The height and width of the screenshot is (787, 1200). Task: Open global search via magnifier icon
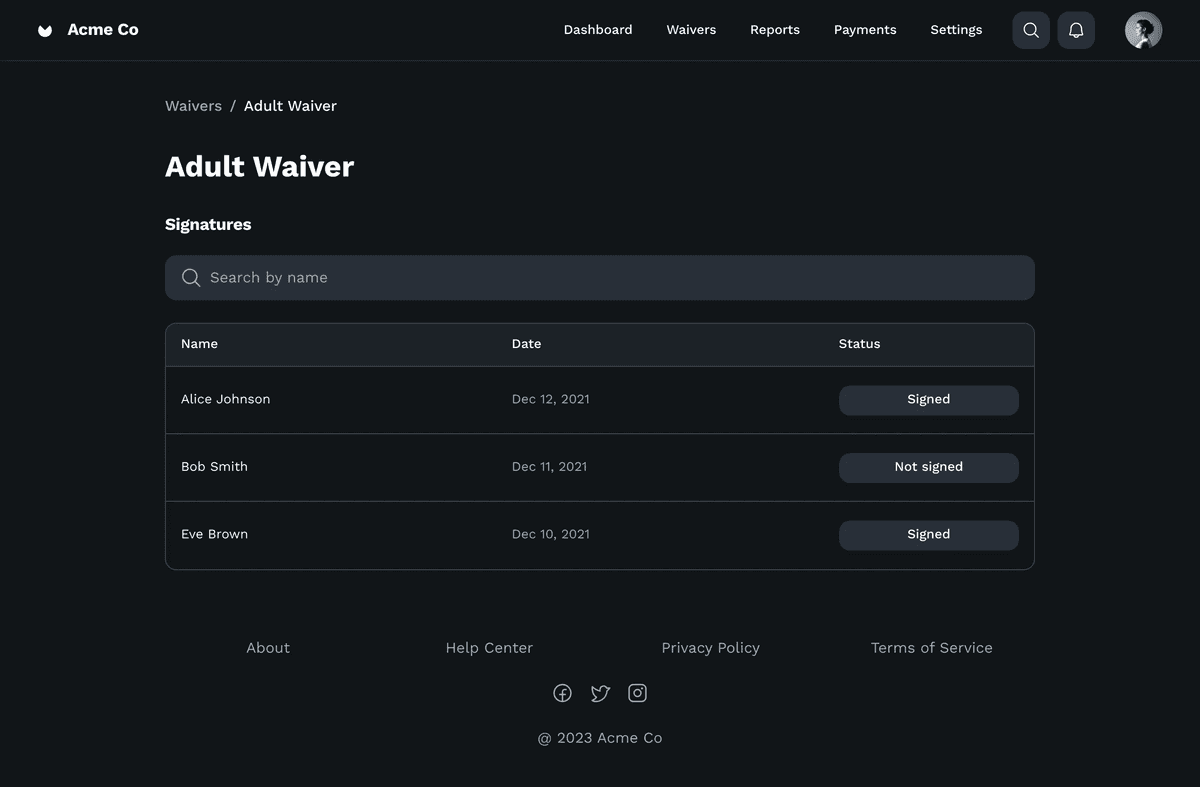click(x=1031, y=29)
